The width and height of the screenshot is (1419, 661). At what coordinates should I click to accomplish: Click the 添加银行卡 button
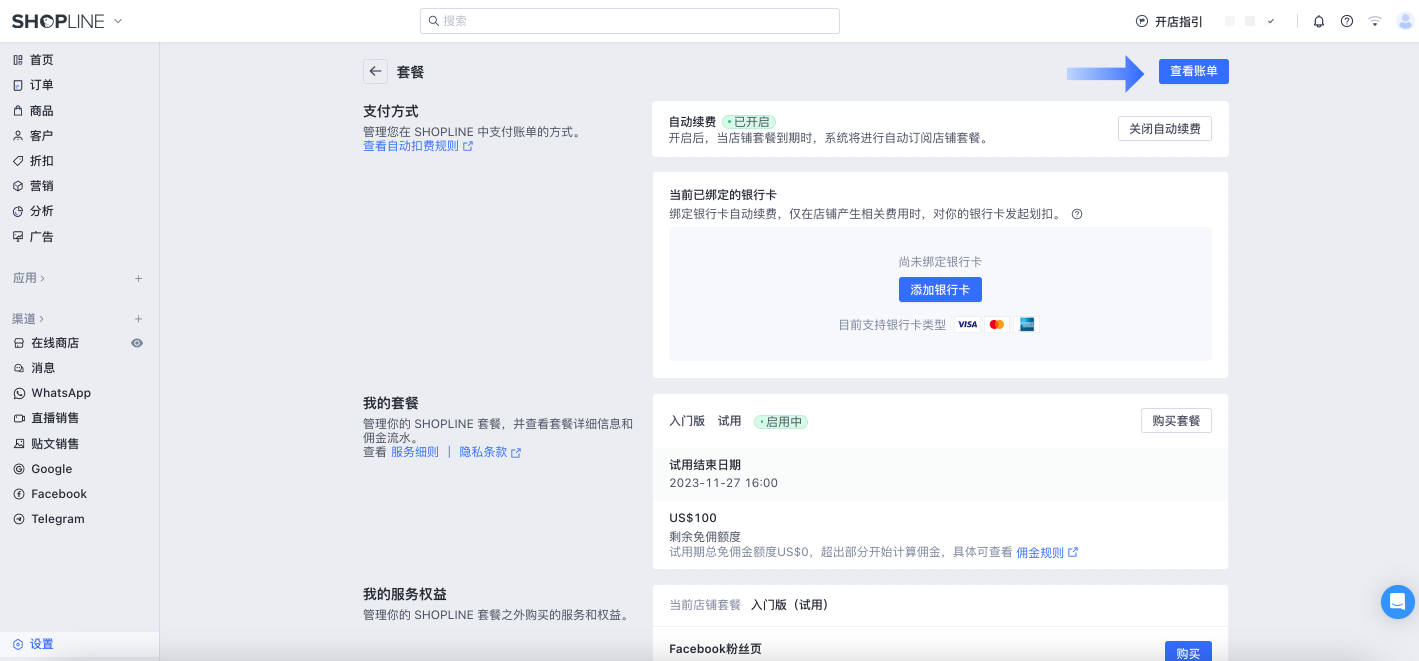click(940, 290)
